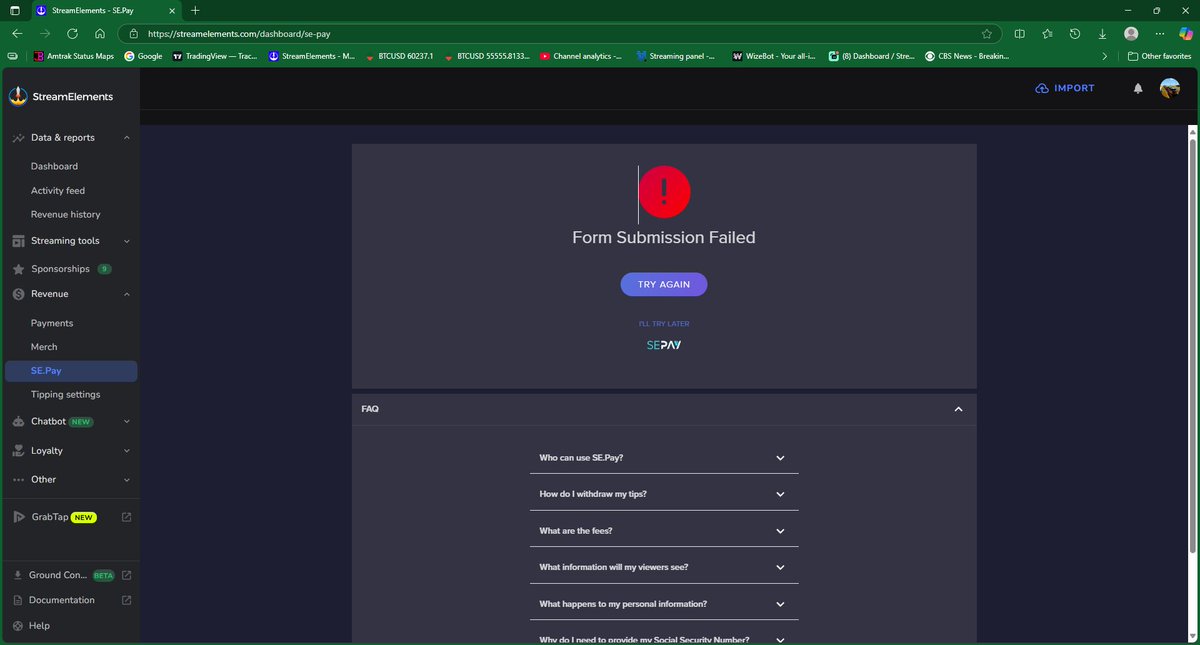Click the Sponsorships star icon
The width and height of the screenshot is (1200, 645).
click(19, 269)
